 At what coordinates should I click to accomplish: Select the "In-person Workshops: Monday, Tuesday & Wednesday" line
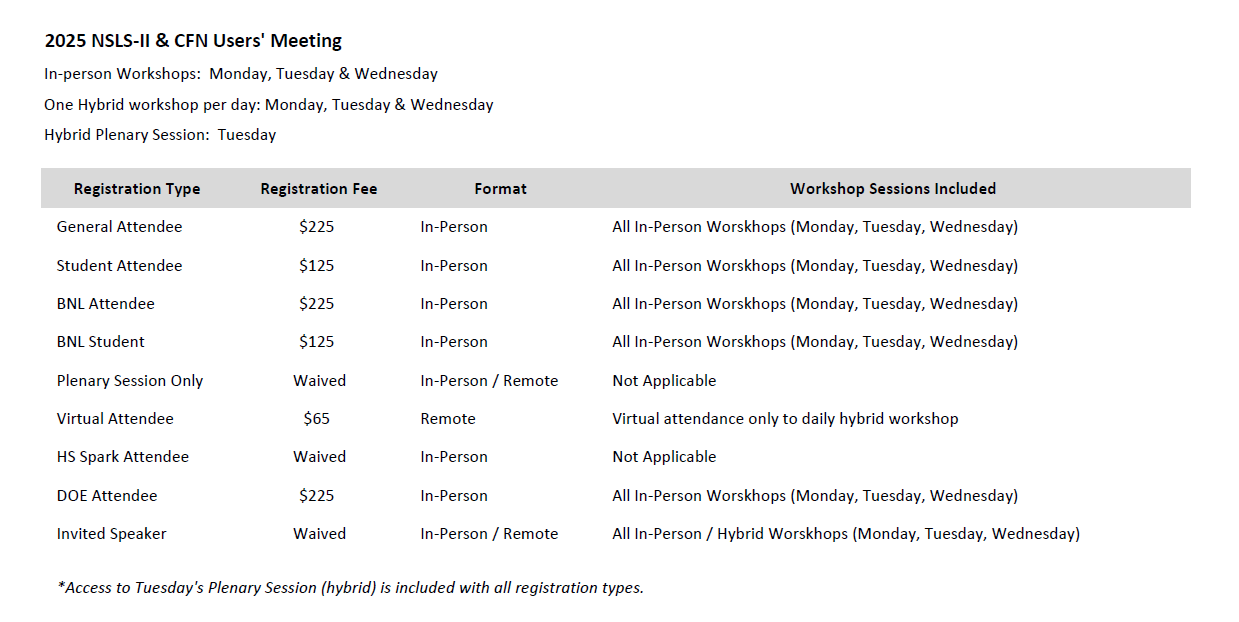(x=241, y=74)
